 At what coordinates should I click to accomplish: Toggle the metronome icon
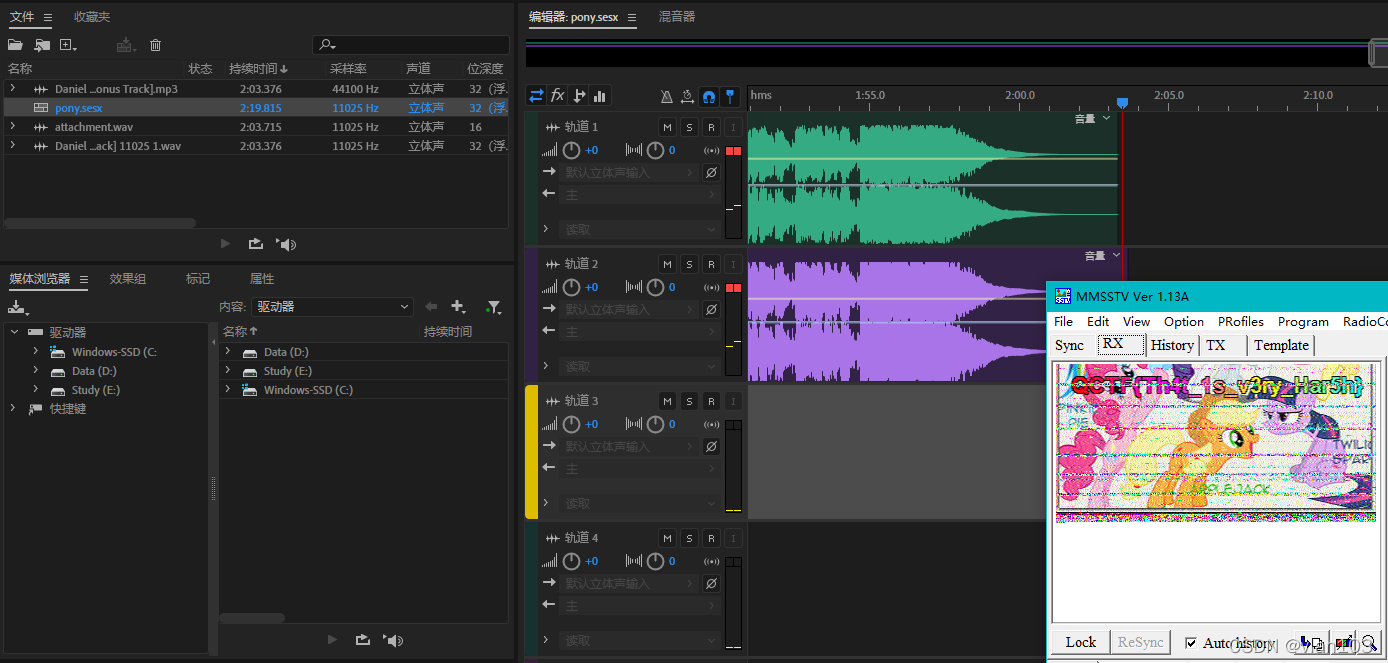pyautogui.click(x=667, y=97)
